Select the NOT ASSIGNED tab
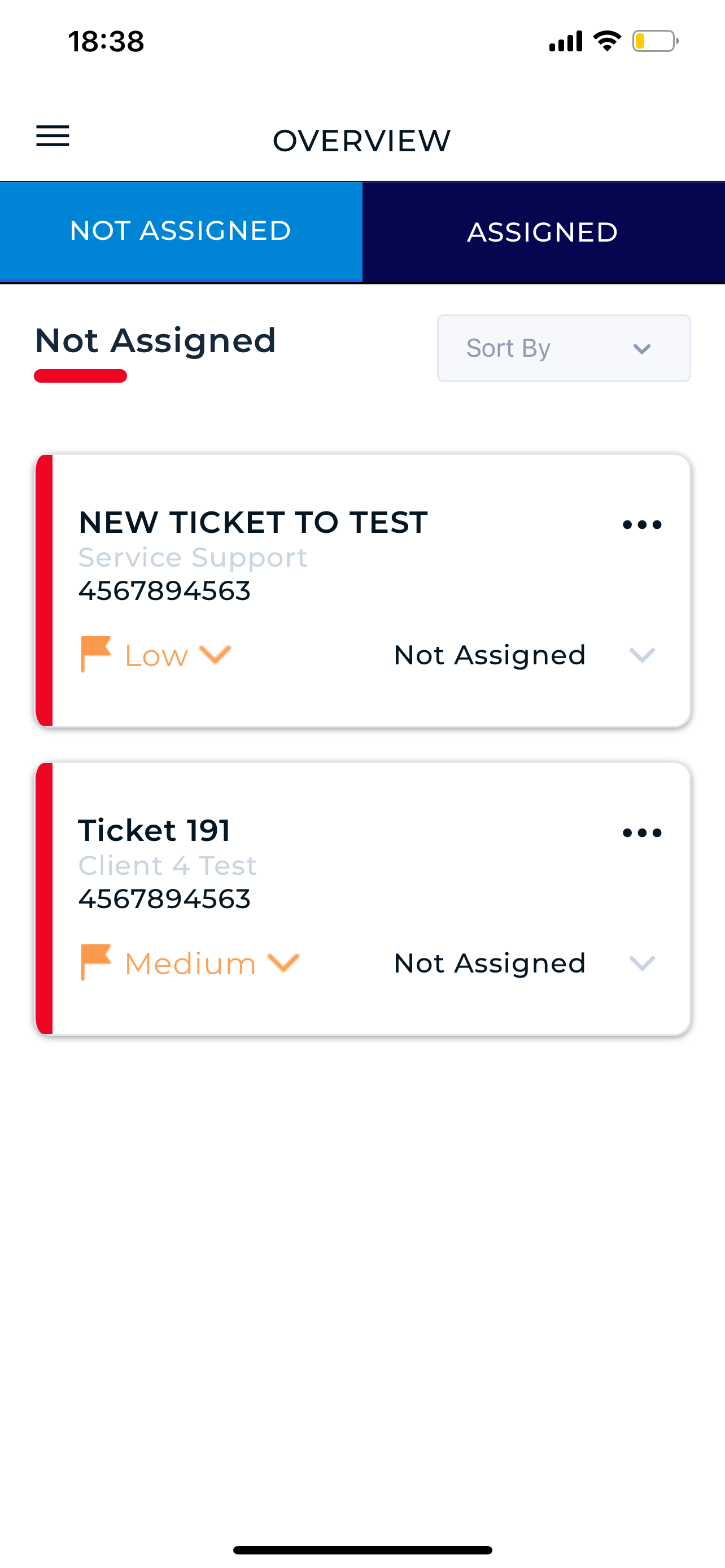 click(x=181, y=231)
